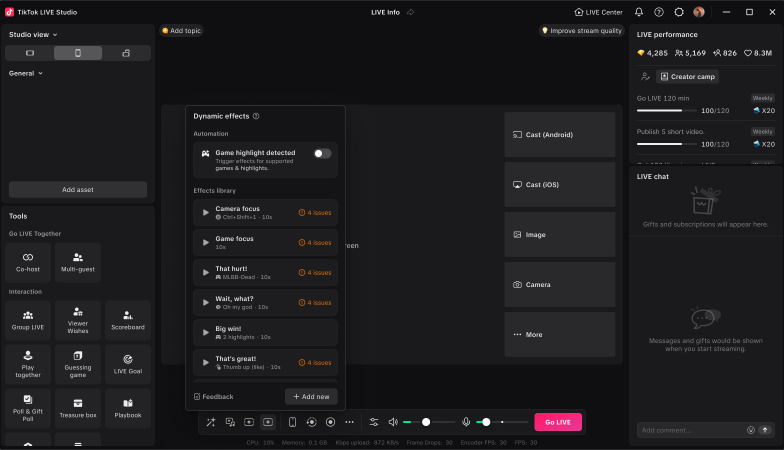The image size is (784, 450).
Task: Click the emoji icon in comment box
Action: tap(750, 430)
